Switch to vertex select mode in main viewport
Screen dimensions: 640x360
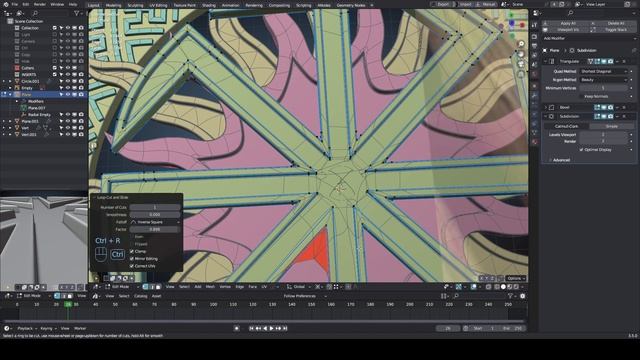[x=145, y=287]
